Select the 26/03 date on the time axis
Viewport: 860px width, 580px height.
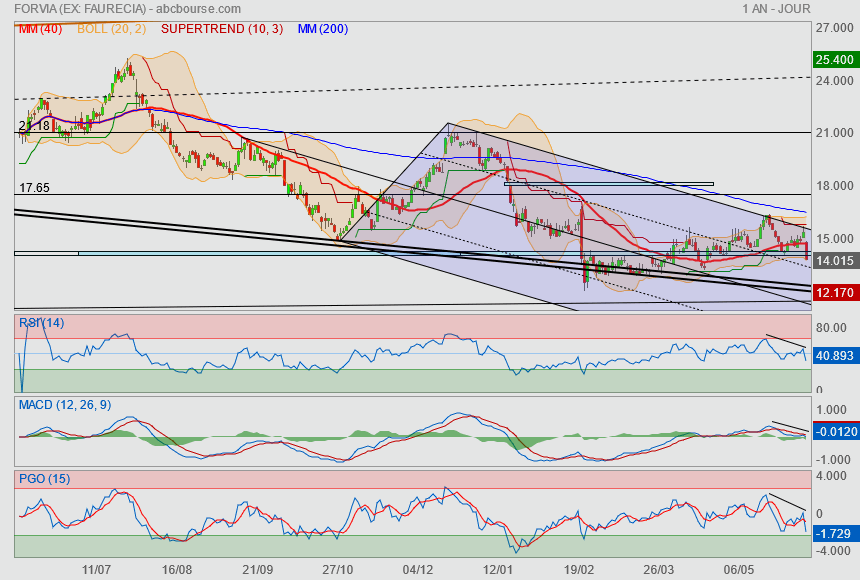(659, 570)
